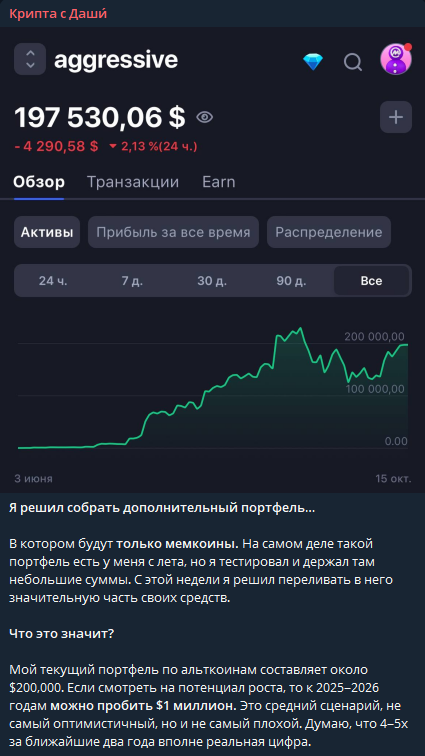Select the Активы chart view
This screenshot has width=425, height=756.
pos(47,232)
